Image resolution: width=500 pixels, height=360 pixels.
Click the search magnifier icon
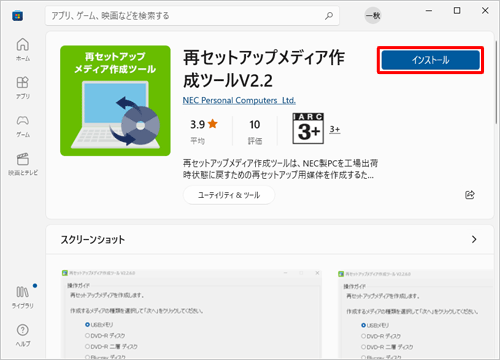(329, 16)
